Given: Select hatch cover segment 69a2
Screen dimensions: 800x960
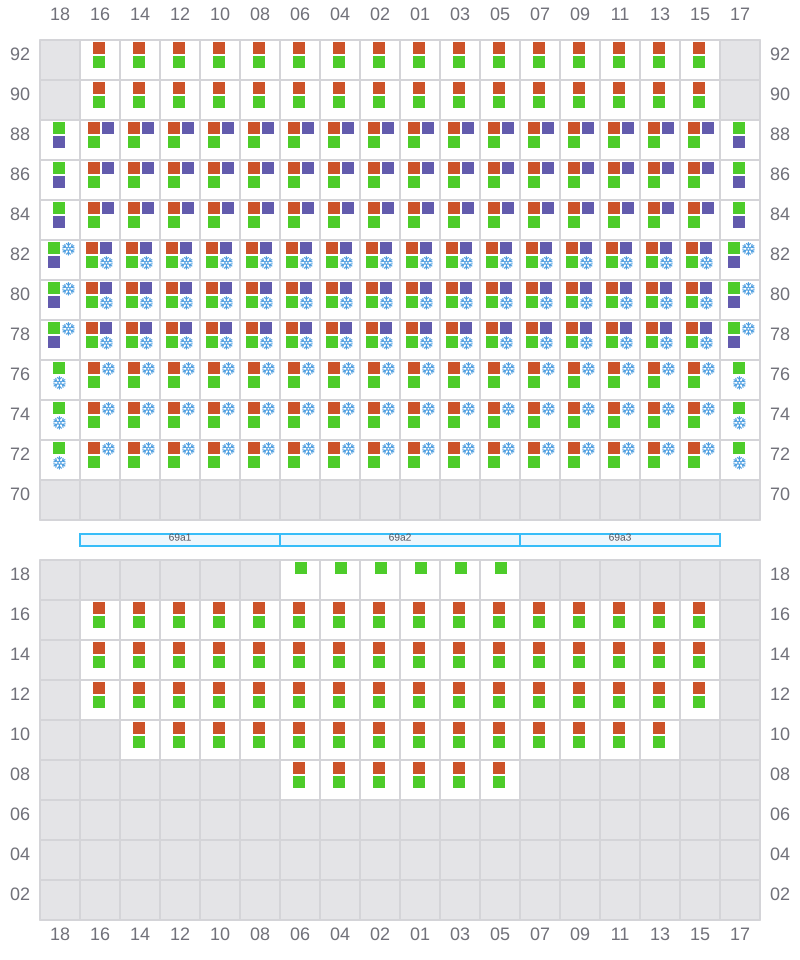Looking at the screenshot, I should pos(400,539).
